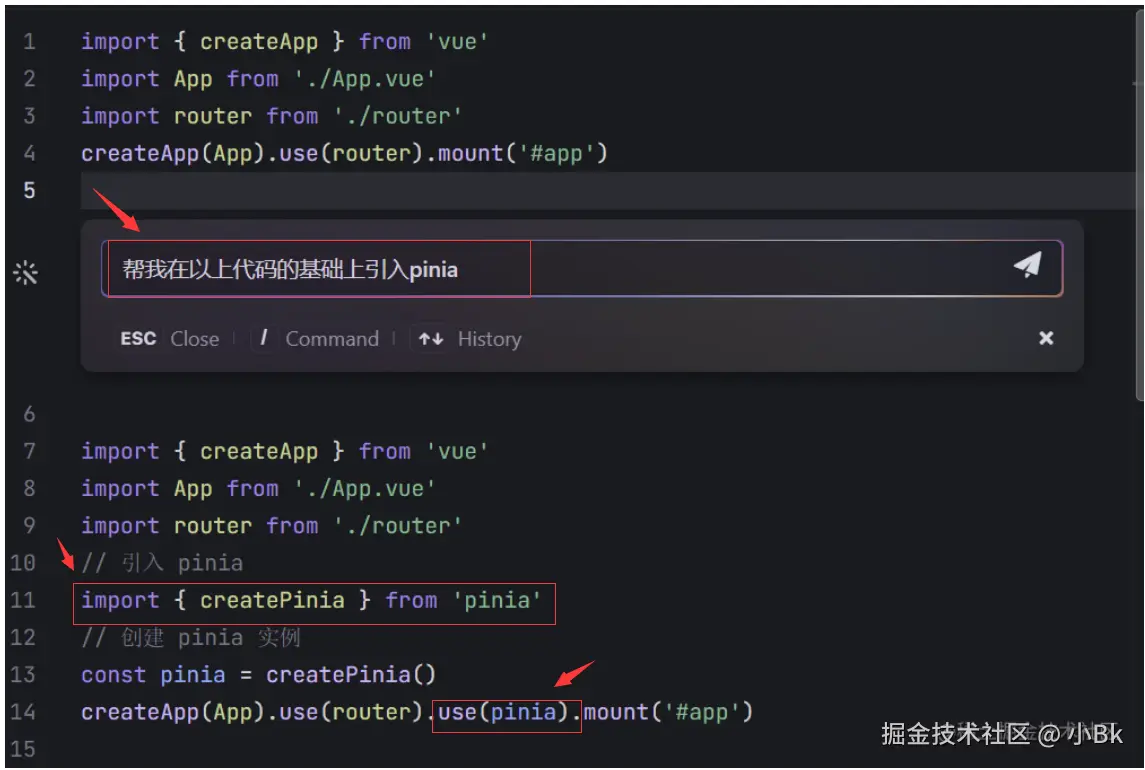Click line 8 import App statement
Image resolution: width=1145 pixels, height=770 pixels.
pos(258,489)
